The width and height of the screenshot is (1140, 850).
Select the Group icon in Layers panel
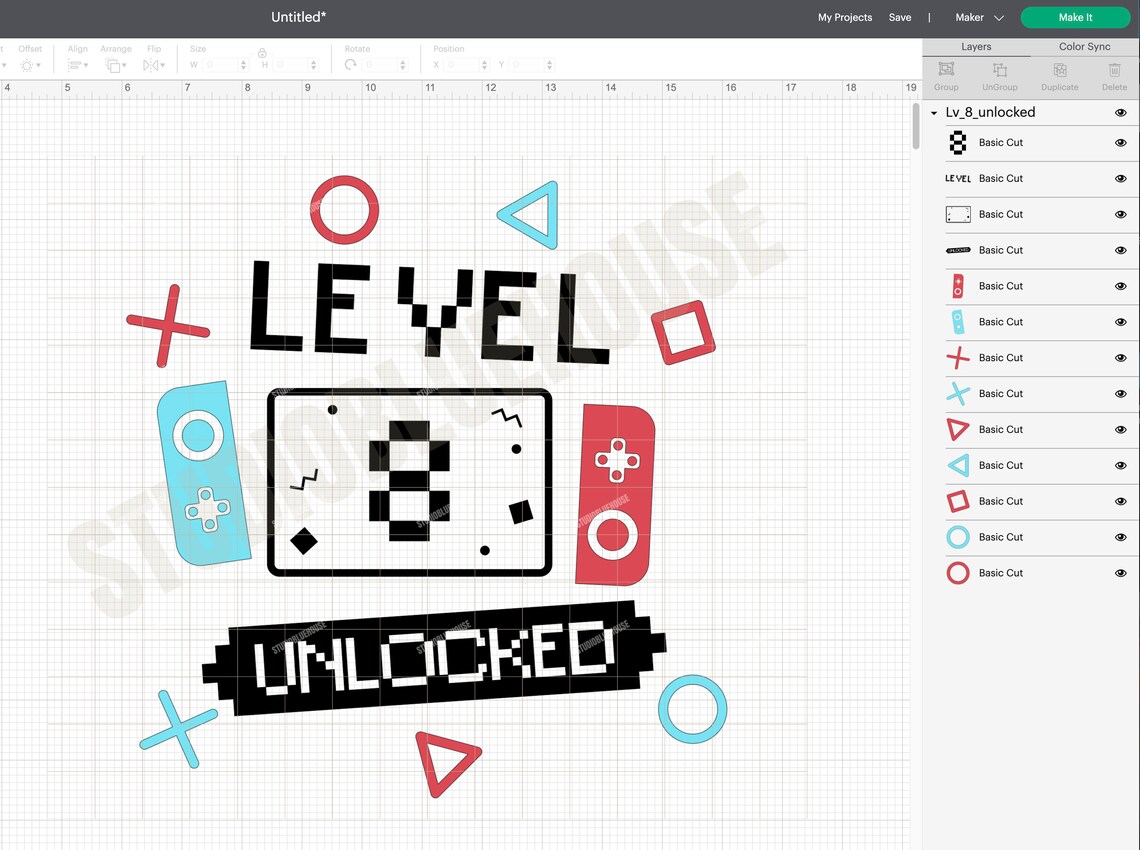click(946, 71)
